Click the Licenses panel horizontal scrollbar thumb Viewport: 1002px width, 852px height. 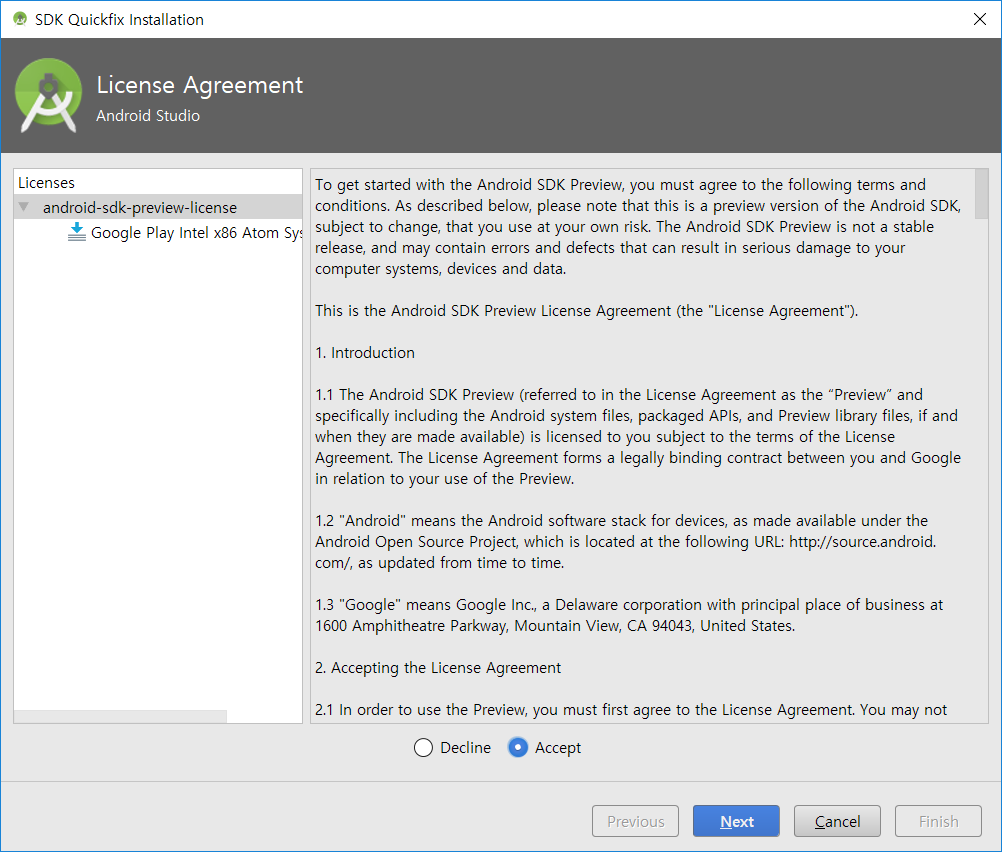coord(120,716)
